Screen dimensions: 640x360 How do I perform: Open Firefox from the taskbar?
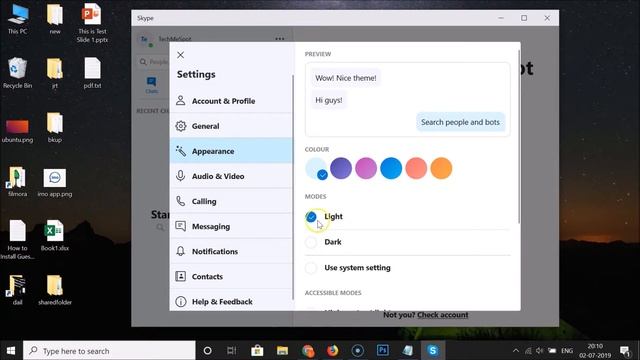pos(333,351)
